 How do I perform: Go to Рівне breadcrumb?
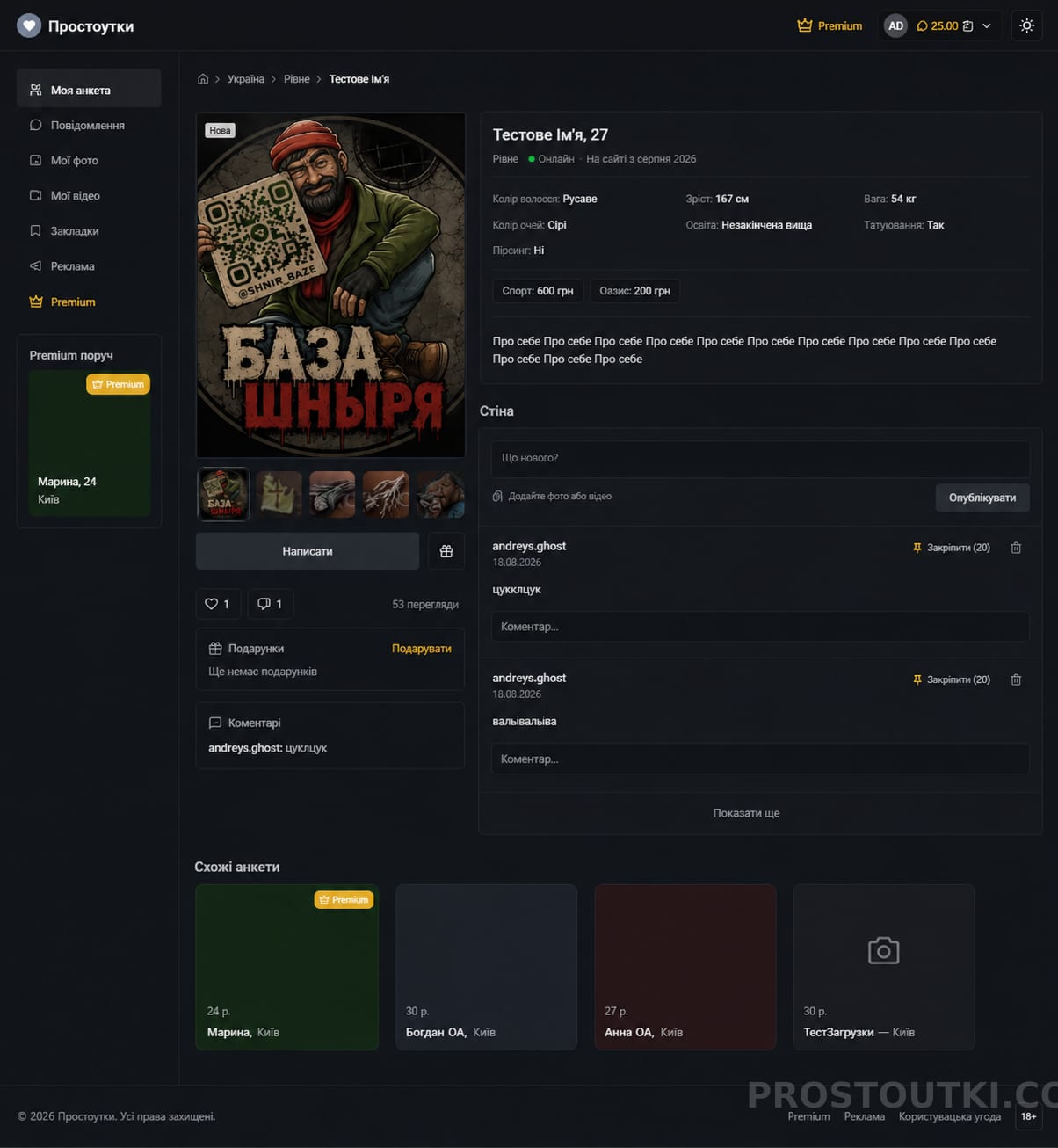tap(296, 79)
